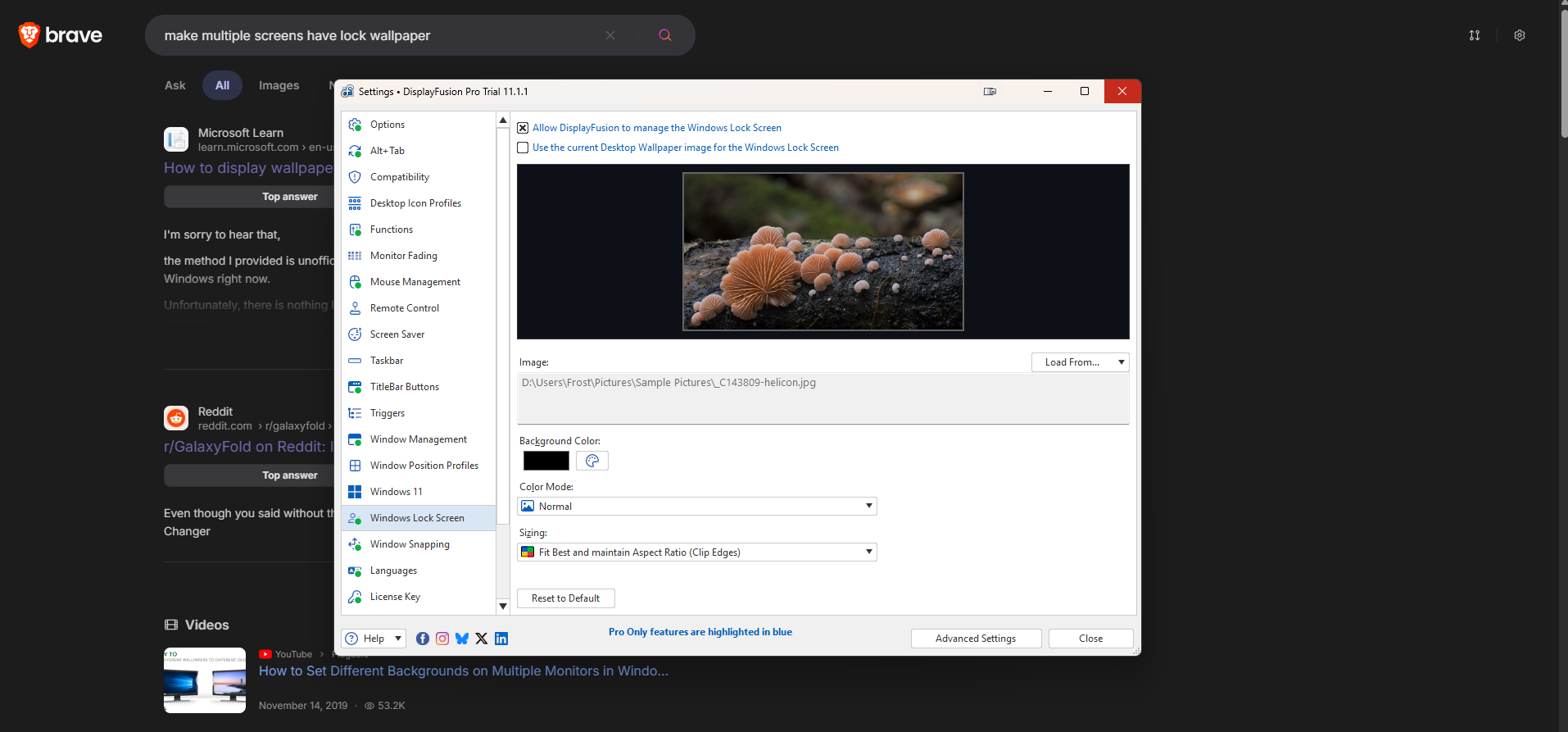The image size is (1568, 732).
Task: Click the Reset to Default button
Action: coord(565,598)
